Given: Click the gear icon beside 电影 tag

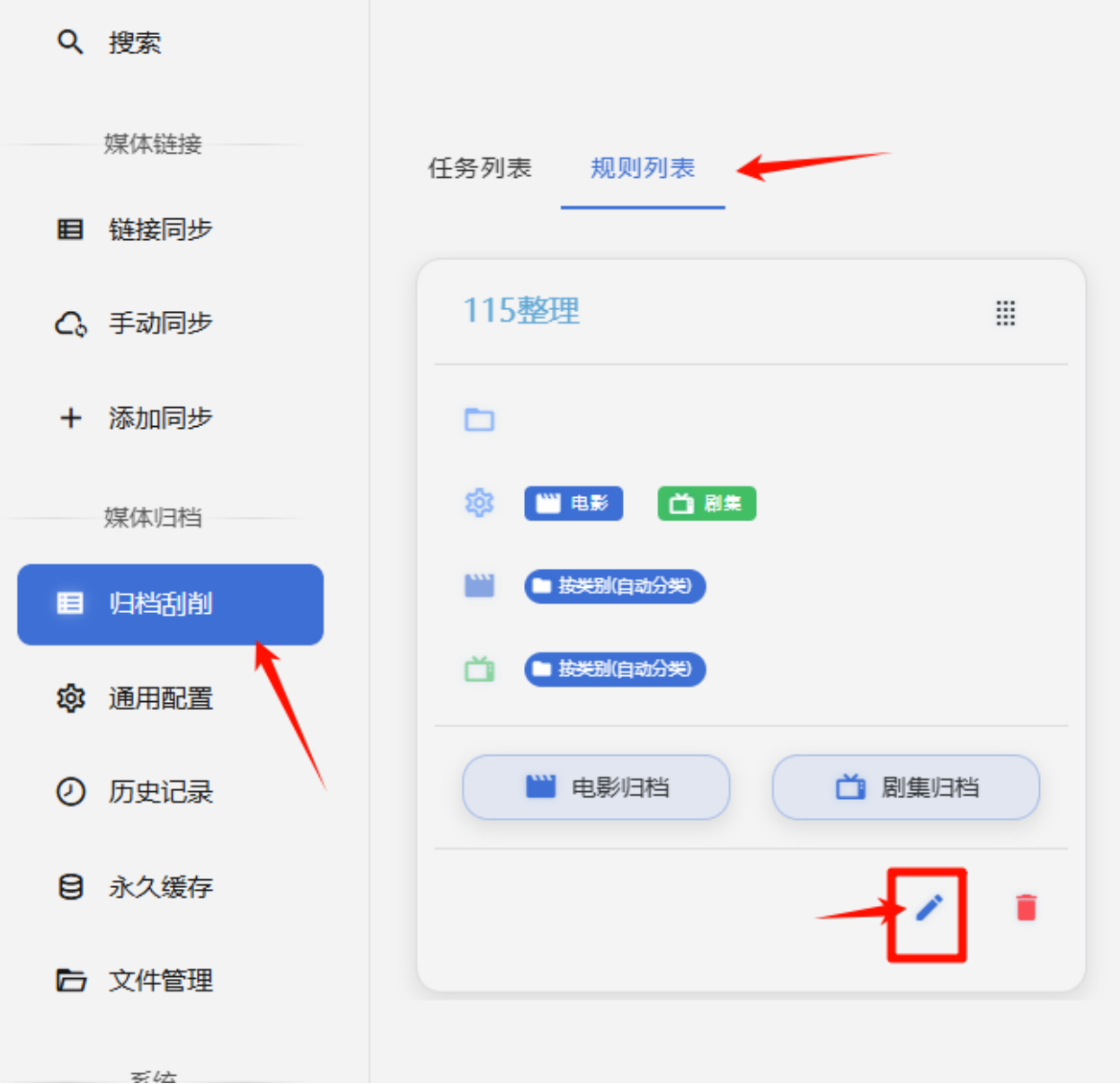Looking at the screenshot, I should click(479, 502).
